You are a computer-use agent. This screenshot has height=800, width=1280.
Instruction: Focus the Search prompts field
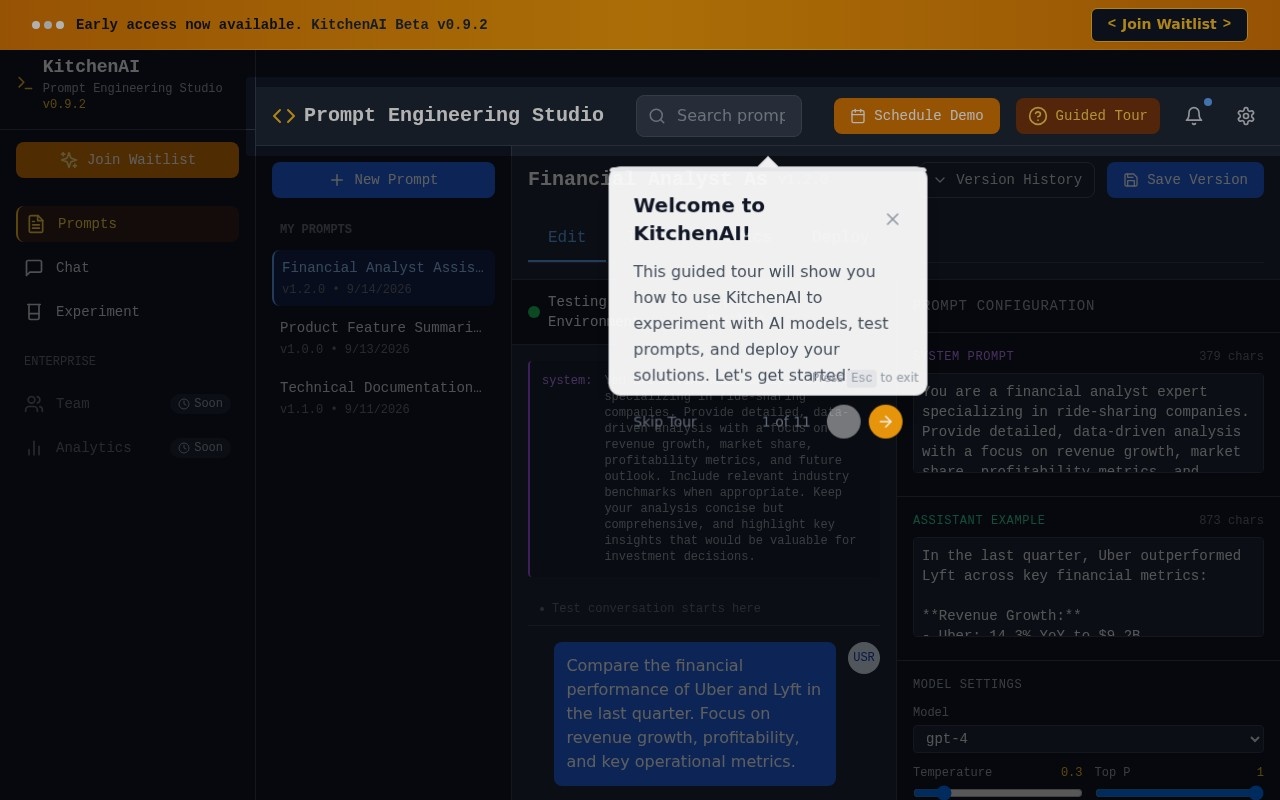tap(719, 116)
